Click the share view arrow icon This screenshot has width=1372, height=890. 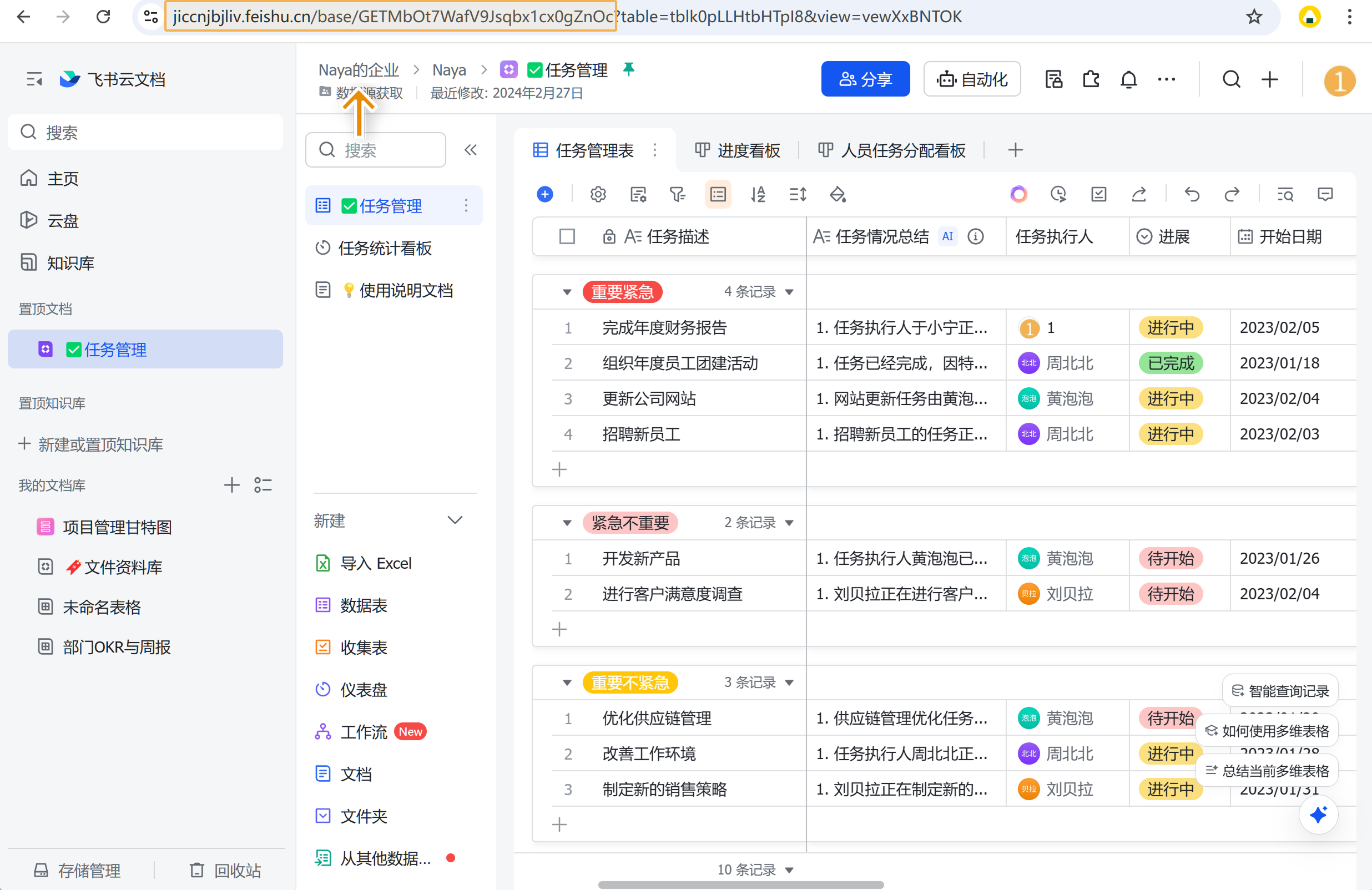[1138, 194]
